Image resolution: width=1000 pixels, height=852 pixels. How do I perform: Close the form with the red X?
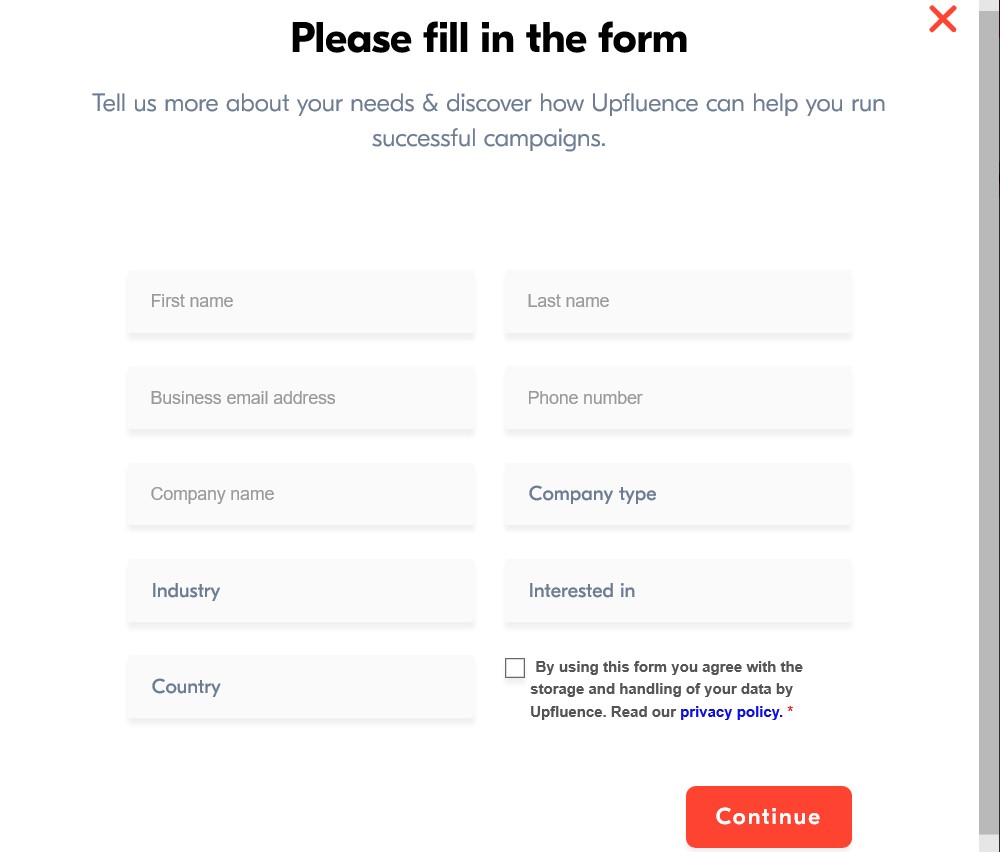click(942, 19)
